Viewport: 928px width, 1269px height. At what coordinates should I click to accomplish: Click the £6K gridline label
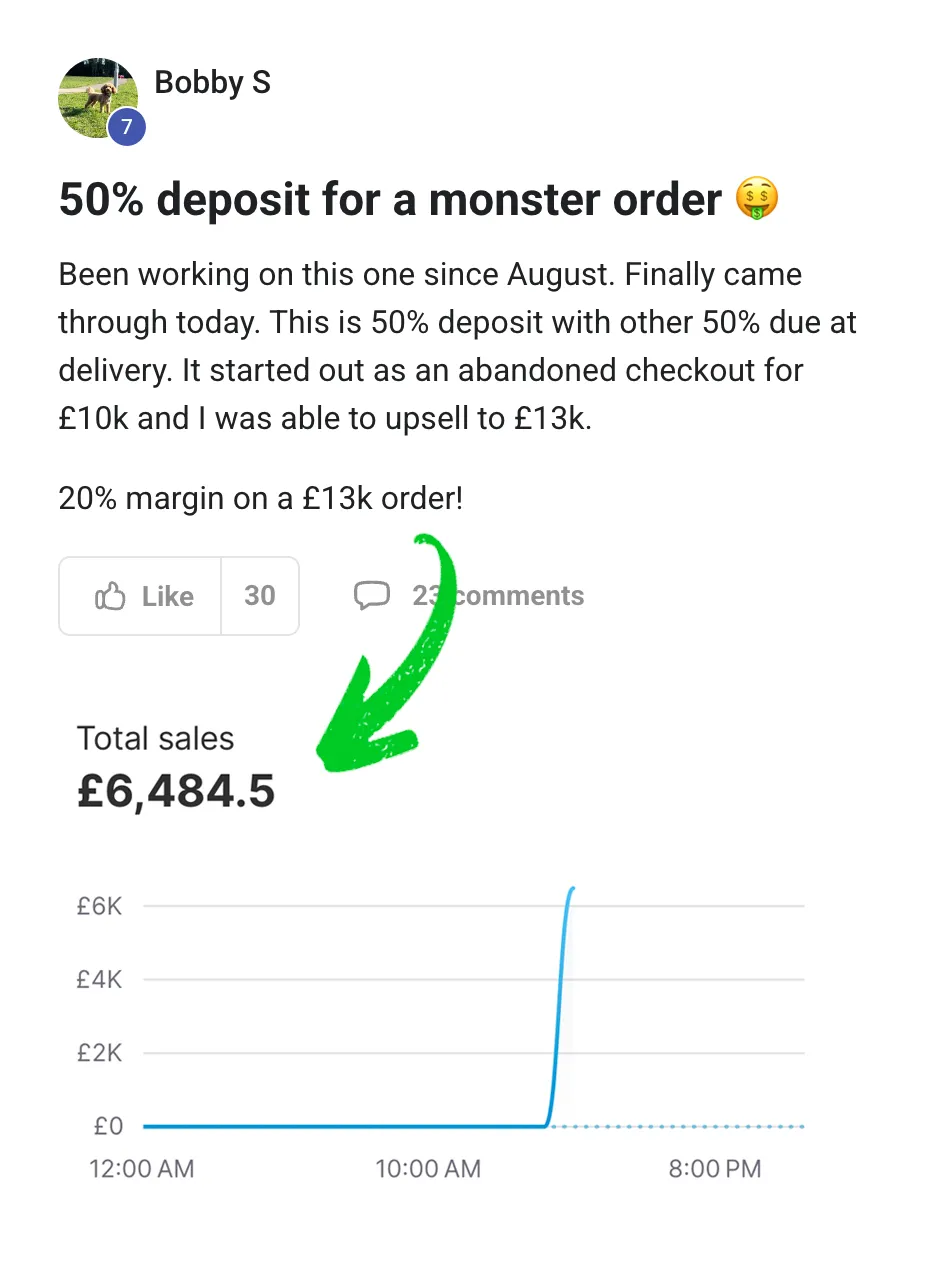pyautogui.click(x=99, y=906)
